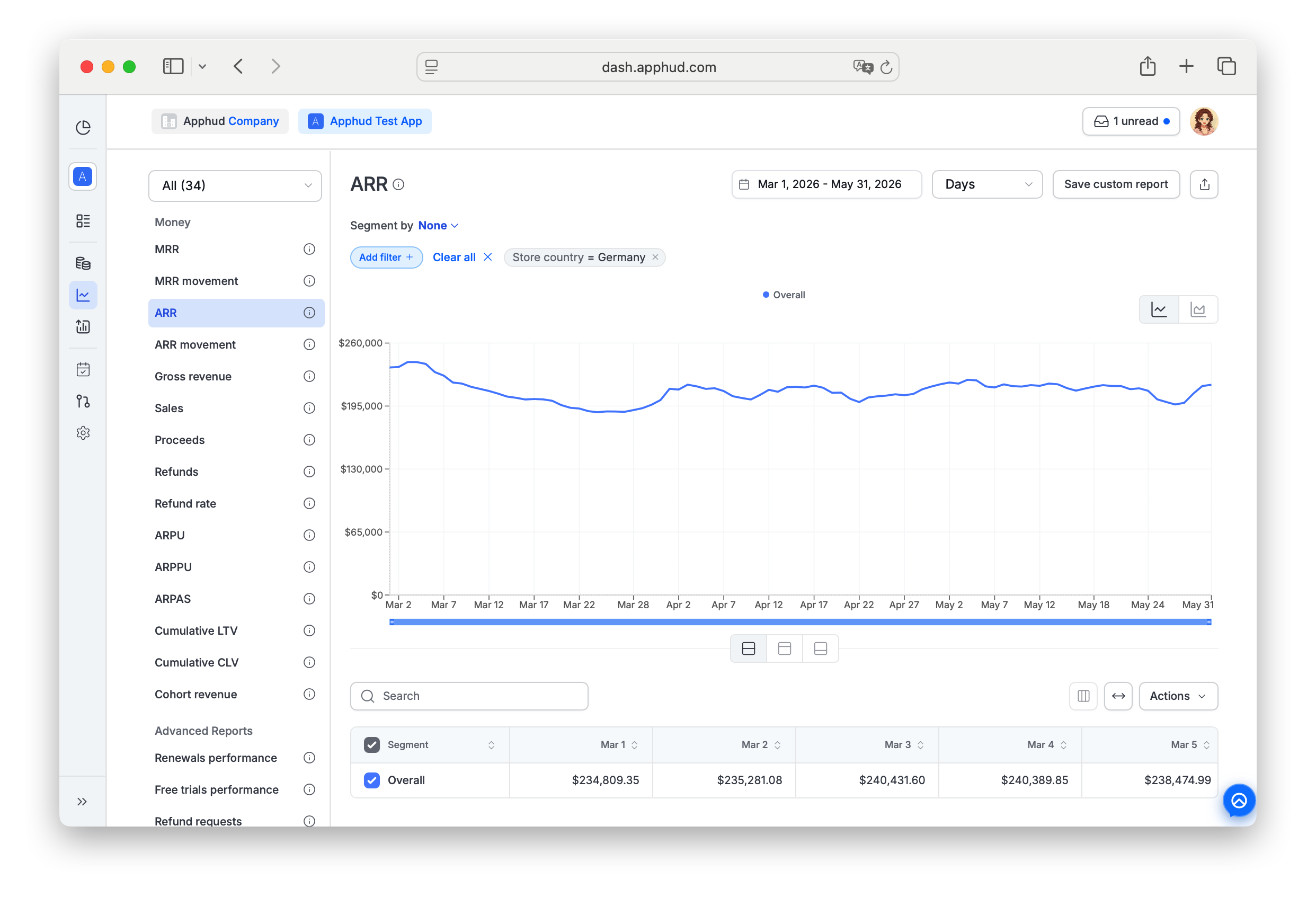Switch to area chart view

click(1198, 309)
